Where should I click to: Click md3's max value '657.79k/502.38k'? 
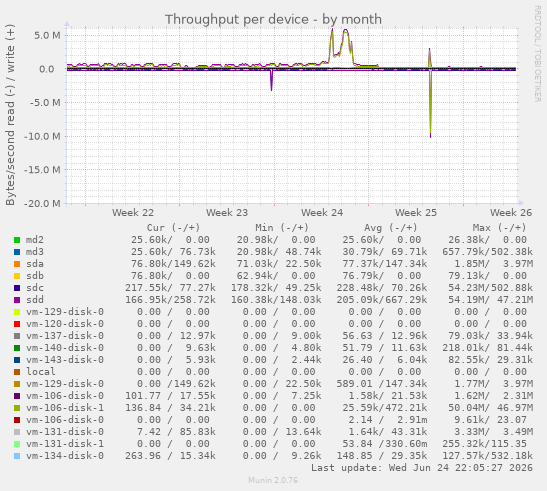coord(487,252)
